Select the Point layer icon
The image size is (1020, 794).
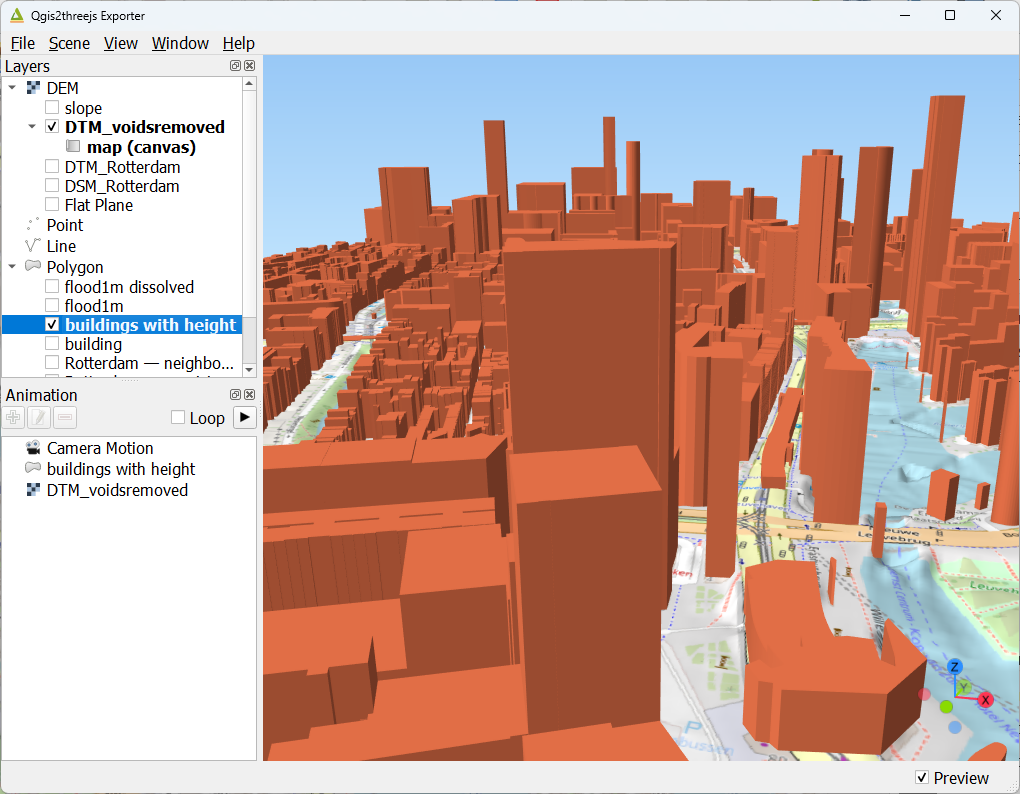(32, 225)
